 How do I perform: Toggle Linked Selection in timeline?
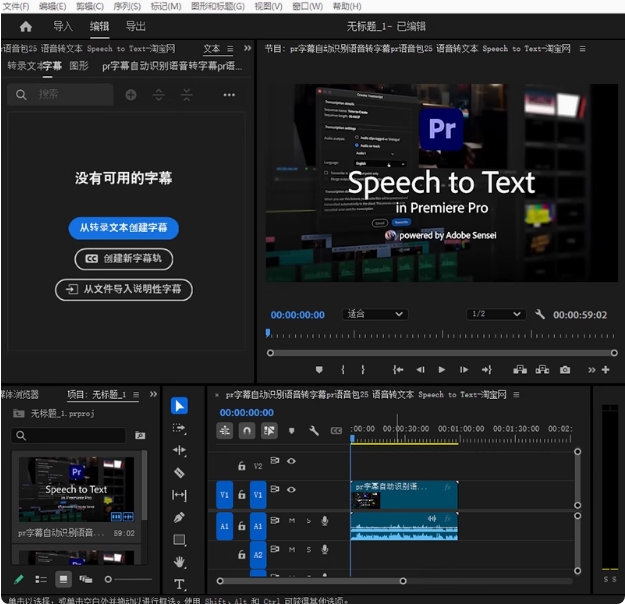pos(269,431)
